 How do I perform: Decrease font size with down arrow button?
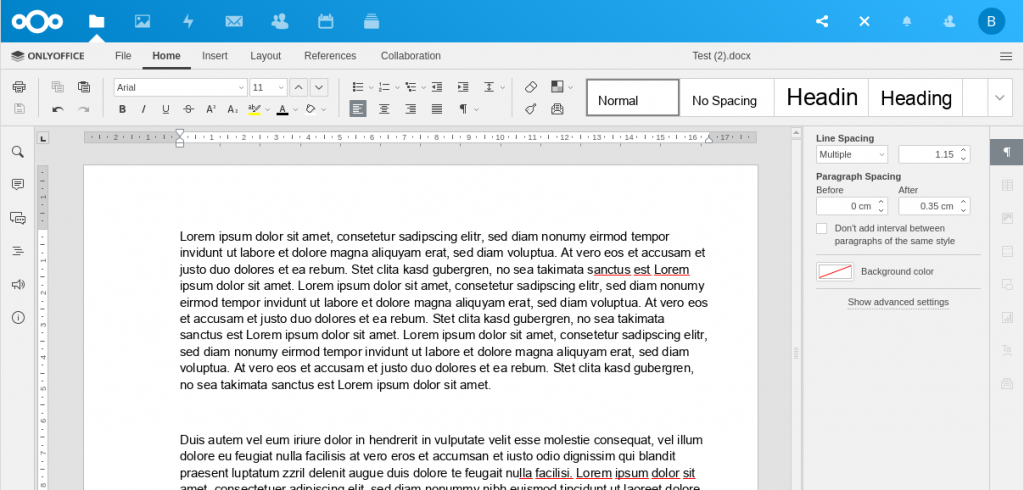(319, 87)
